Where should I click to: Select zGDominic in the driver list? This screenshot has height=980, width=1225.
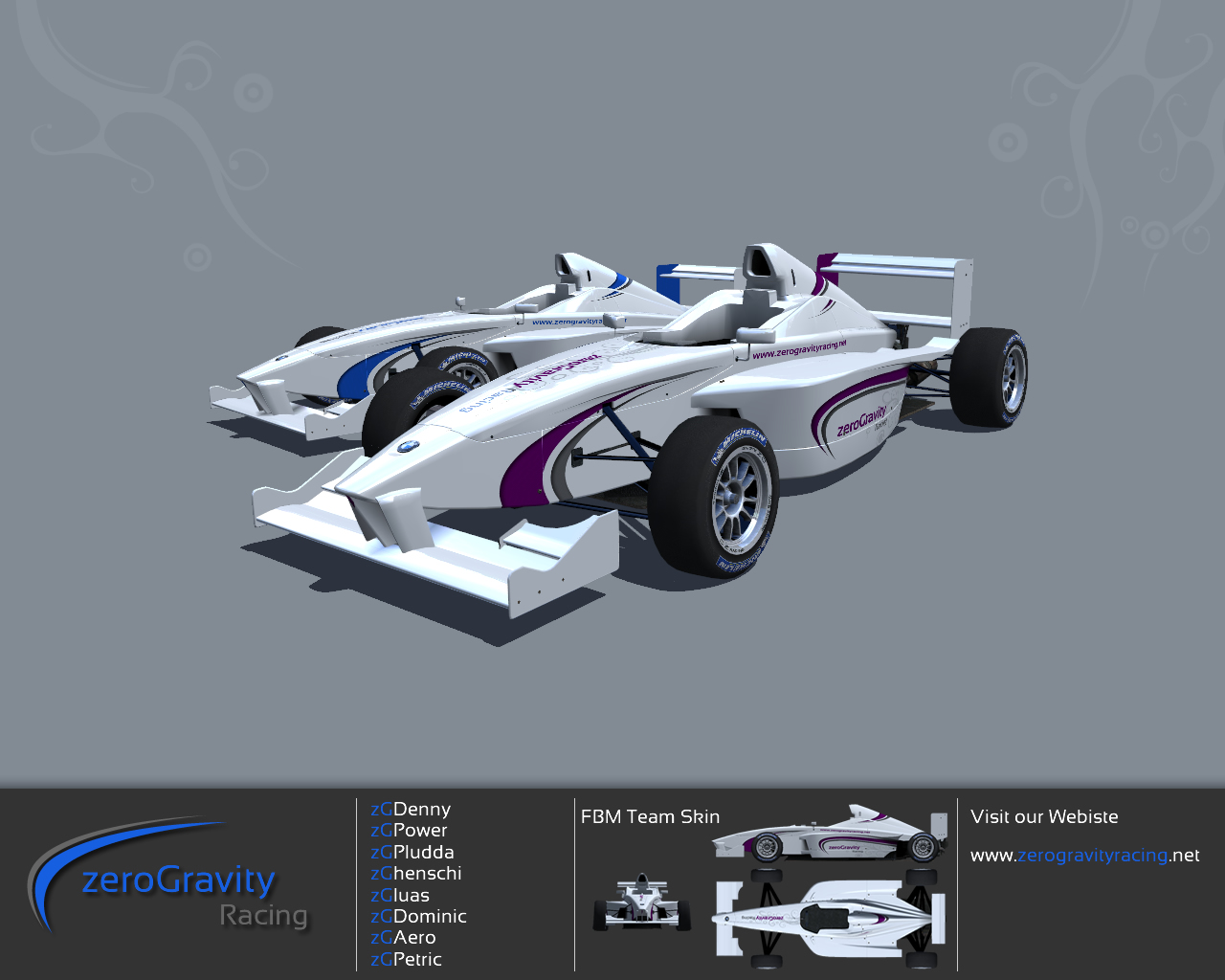[418, 917]
